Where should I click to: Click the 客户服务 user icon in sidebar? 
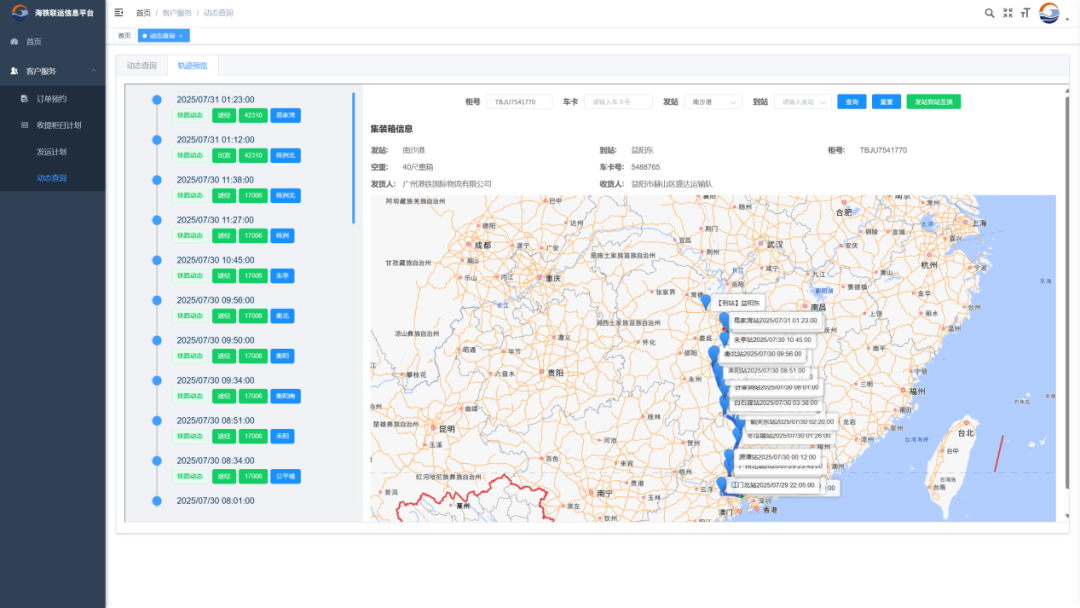pos(14,71)
